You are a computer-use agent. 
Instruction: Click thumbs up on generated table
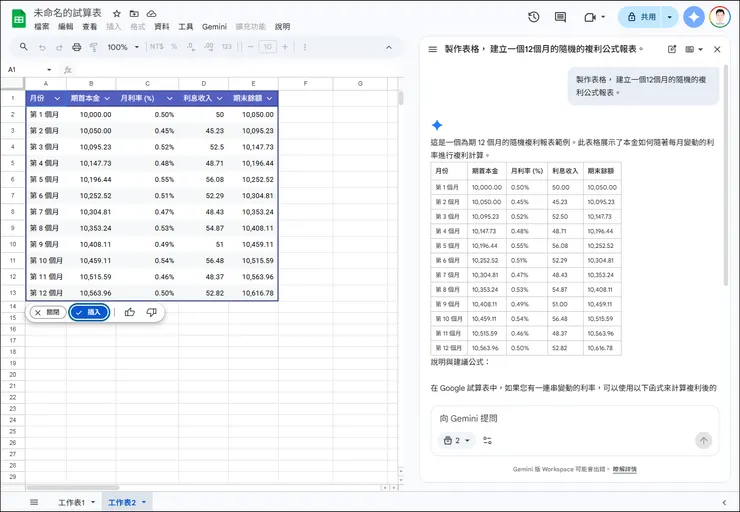click(130, 312)
